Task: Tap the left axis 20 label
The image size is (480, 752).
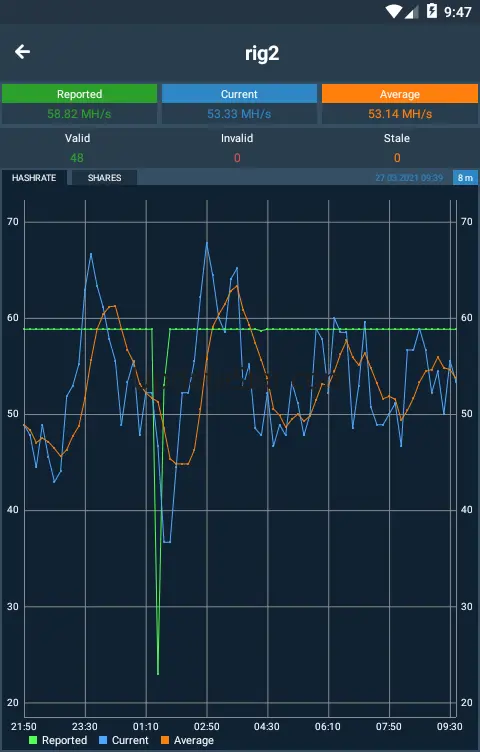Action: coord(13,703)
